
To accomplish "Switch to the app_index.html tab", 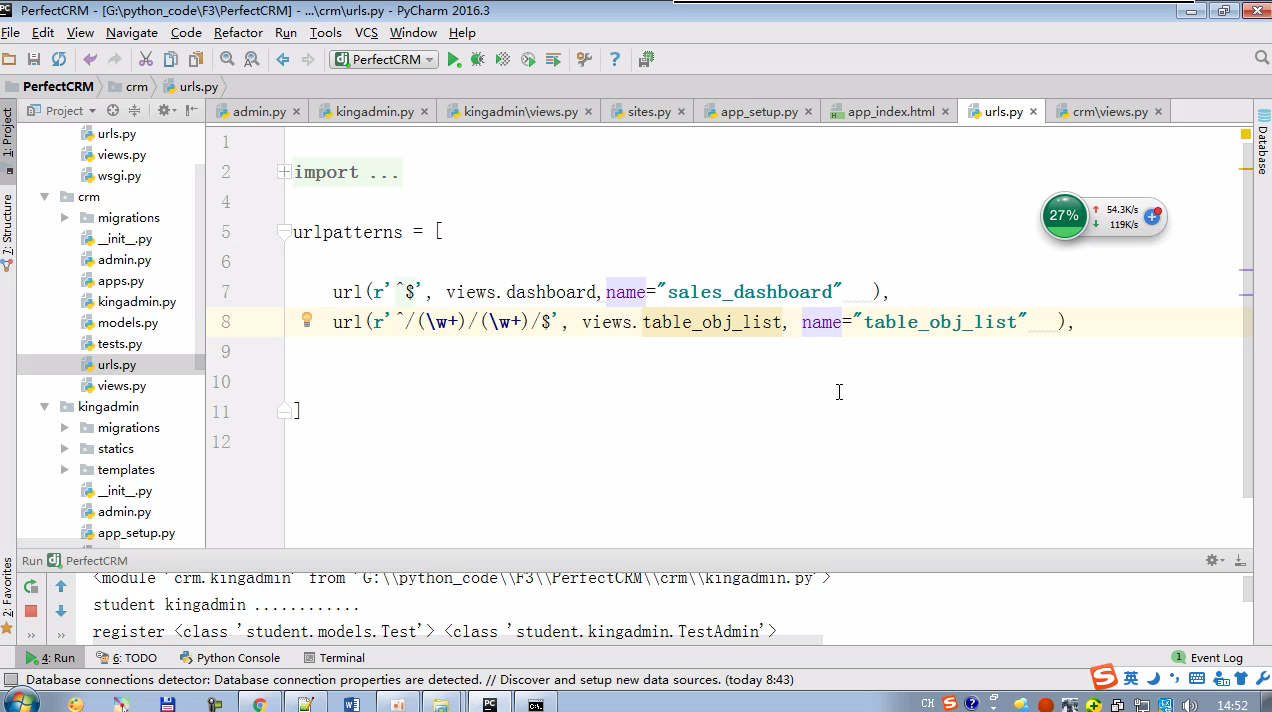I will click(x=889, y=112).
